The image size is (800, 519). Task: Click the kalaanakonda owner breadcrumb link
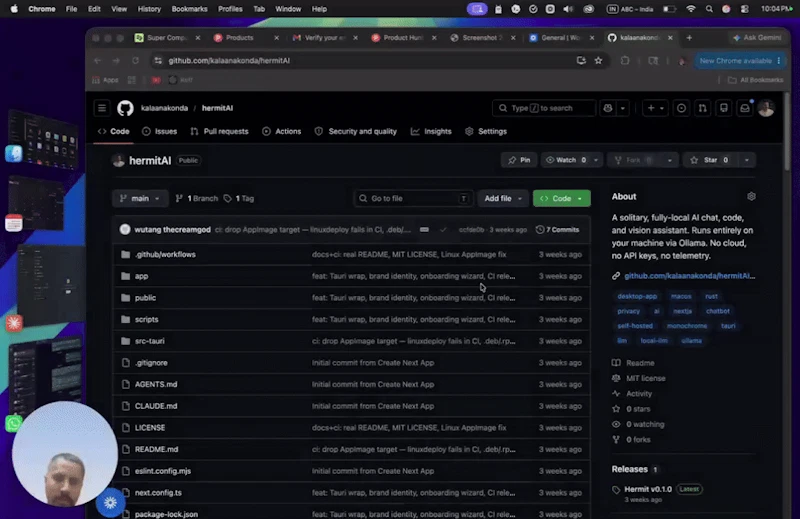(x=164, y=108)
